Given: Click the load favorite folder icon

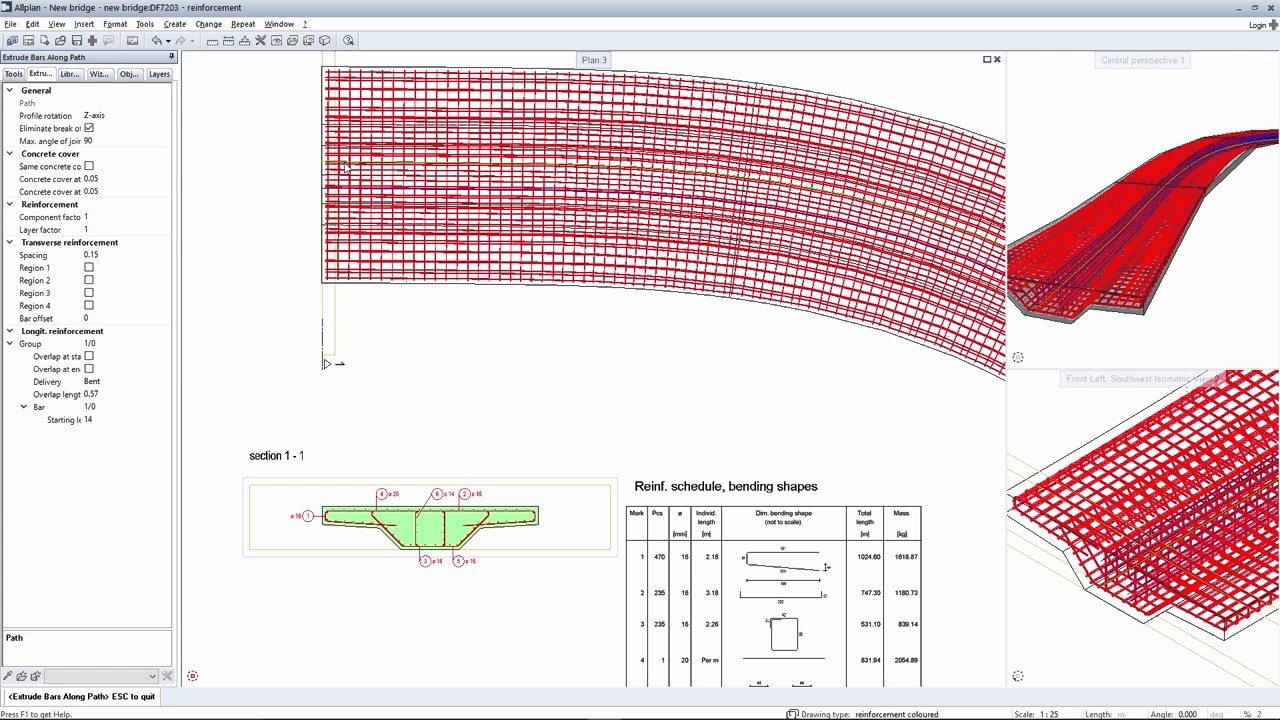Looking at the screenshot, I should click(22, 676).
